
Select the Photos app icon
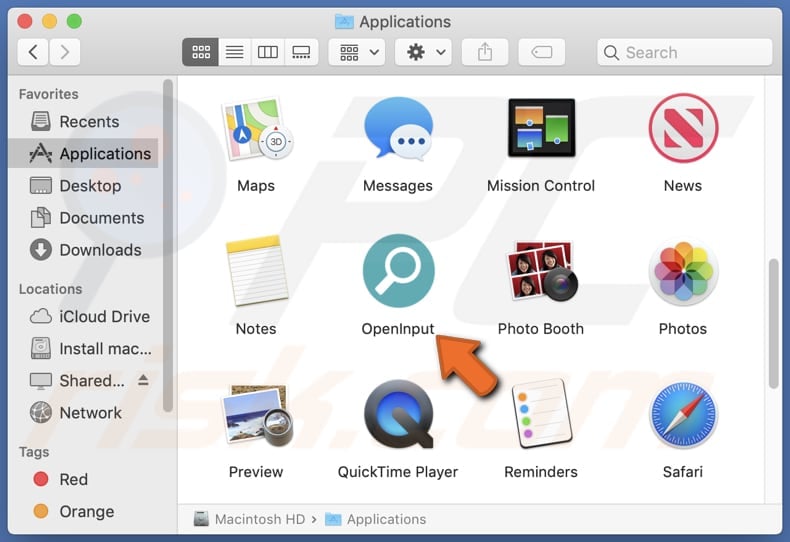(x=683, y=271)
